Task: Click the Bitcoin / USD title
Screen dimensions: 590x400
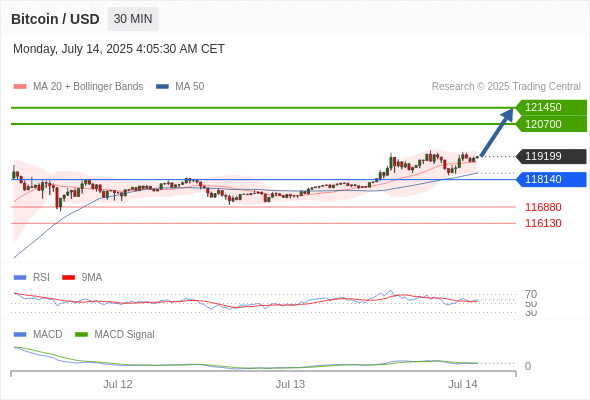Action: [55, 19]
